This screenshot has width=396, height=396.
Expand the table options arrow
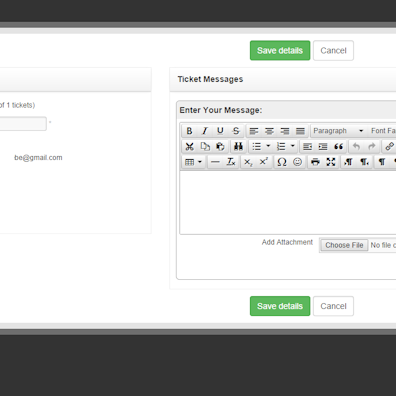click(x=200, y=162)
